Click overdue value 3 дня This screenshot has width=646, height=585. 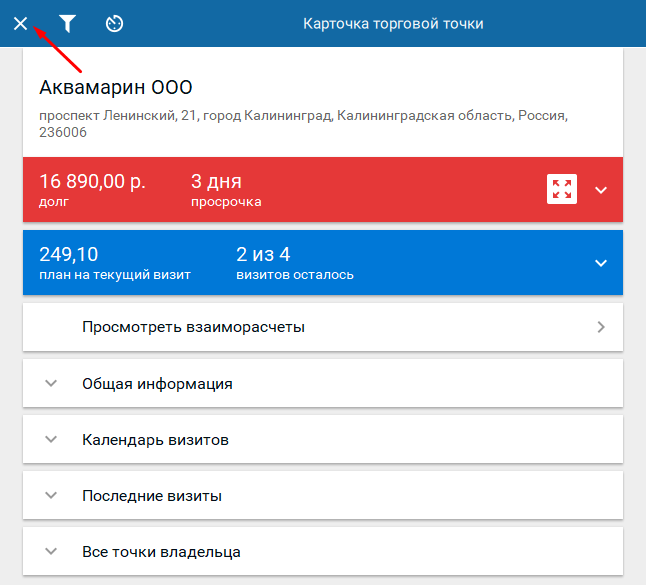point(216,181)
